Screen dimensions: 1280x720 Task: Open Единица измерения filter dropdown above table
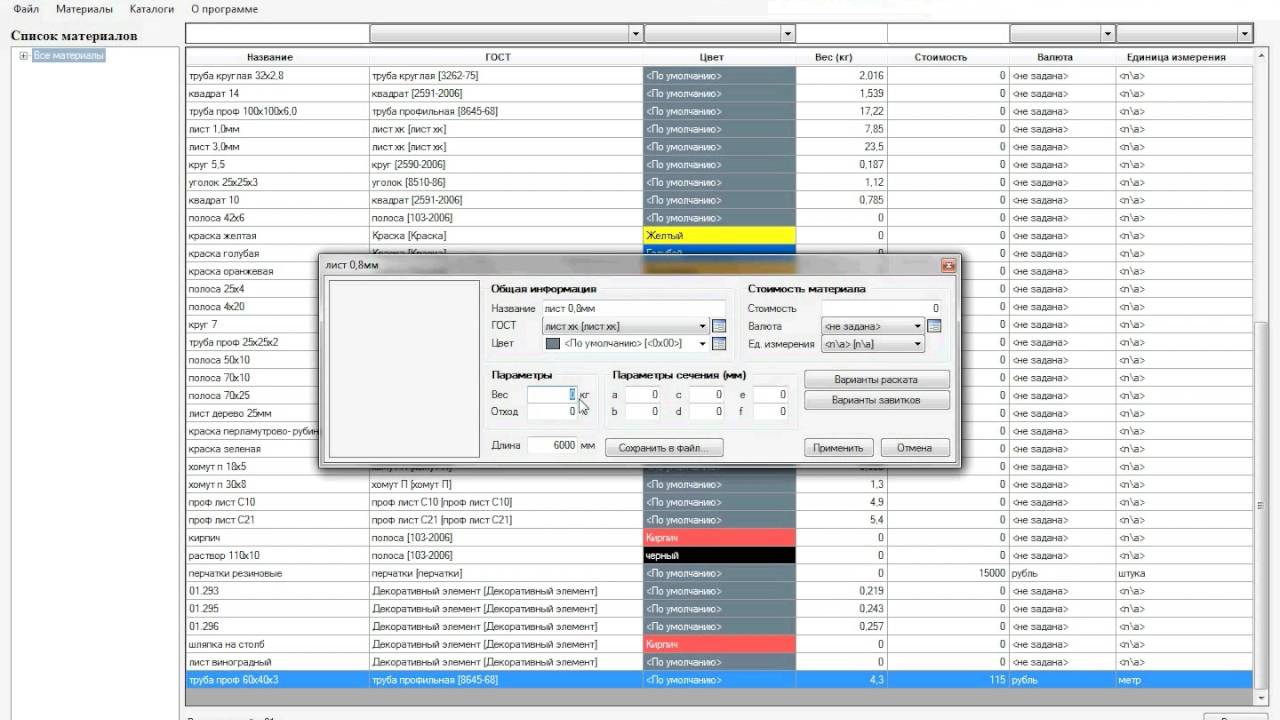[x=1245, y=34]
